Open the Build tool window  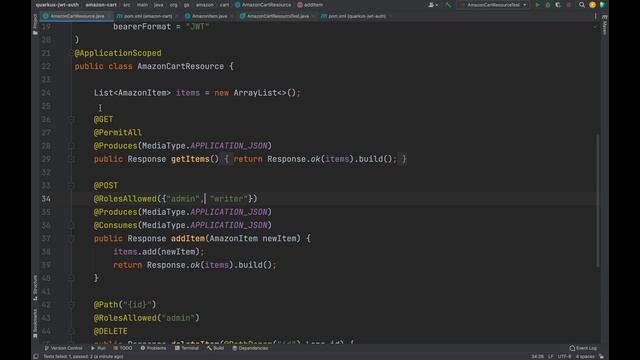pyautogui.click(x=216, y=348)
